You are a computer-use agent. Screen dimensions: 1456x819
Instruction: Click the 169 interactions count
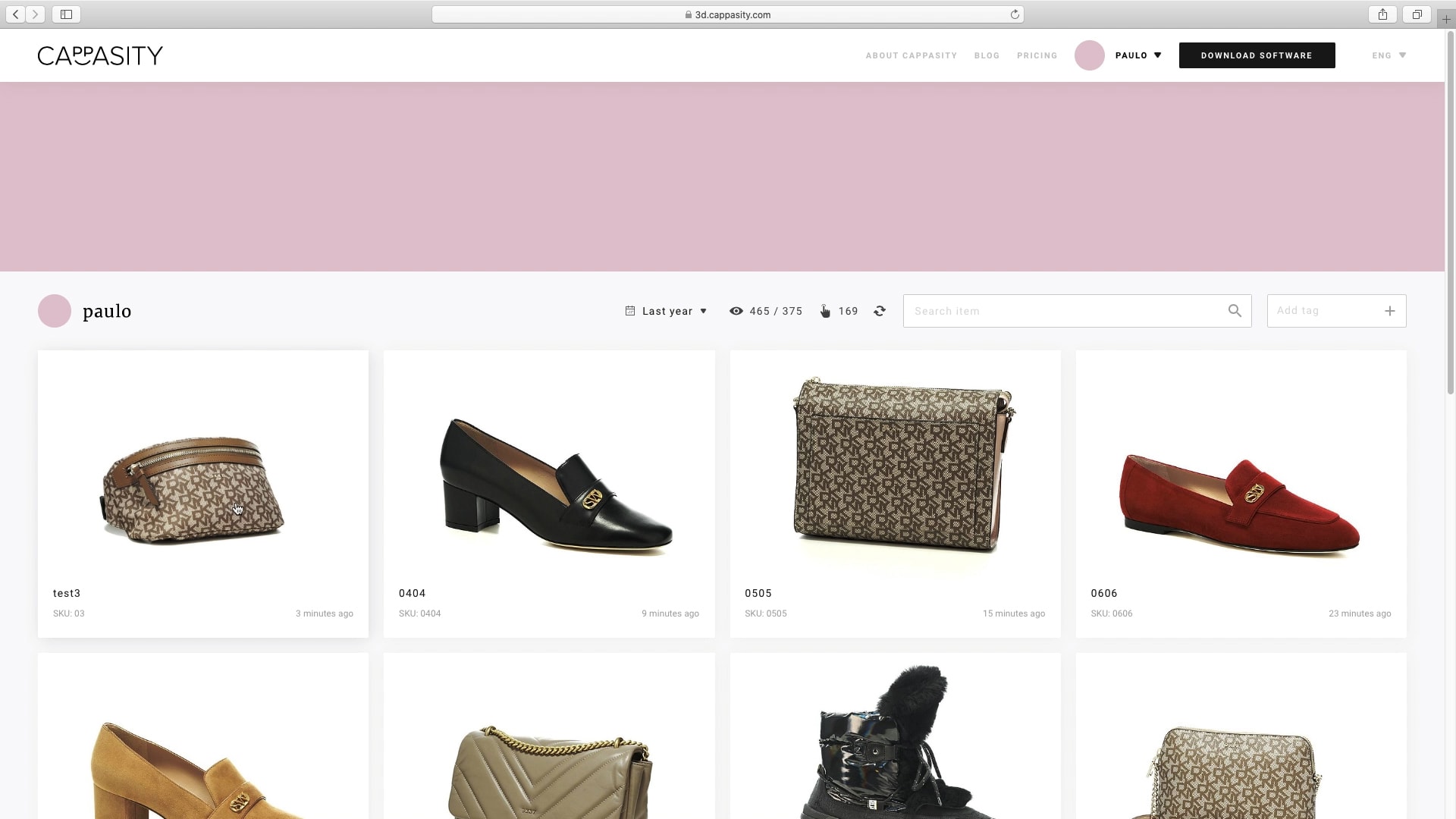[x=849, y=311]
